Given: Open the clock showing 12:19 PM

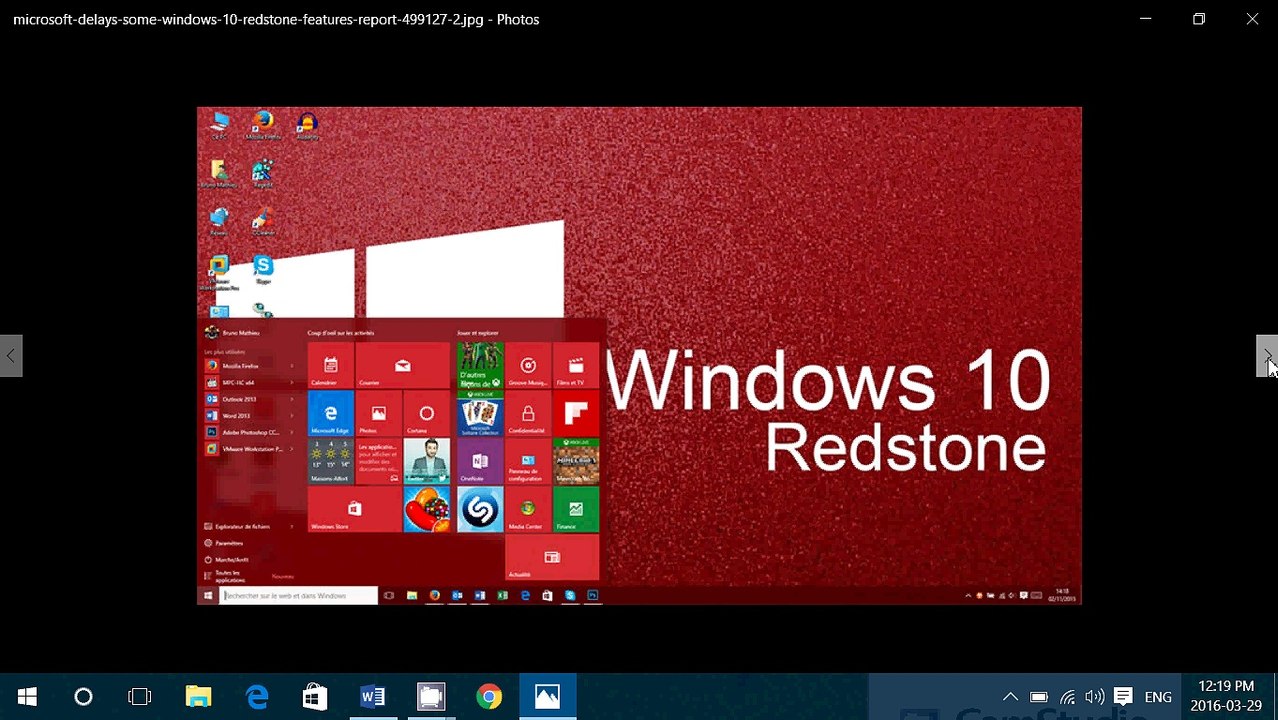Looking at the screenshot, I should 1226,696.
